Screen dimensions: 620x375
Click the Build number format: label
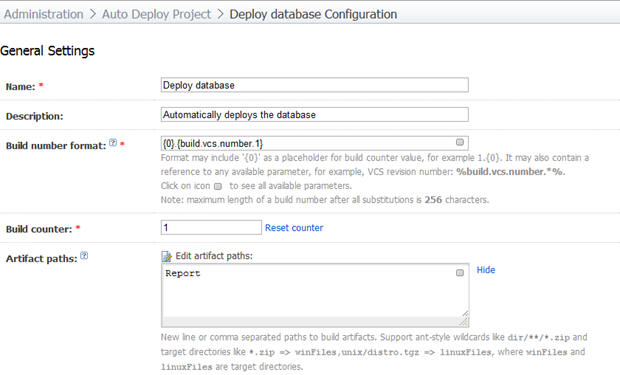(x=56, y=146)
